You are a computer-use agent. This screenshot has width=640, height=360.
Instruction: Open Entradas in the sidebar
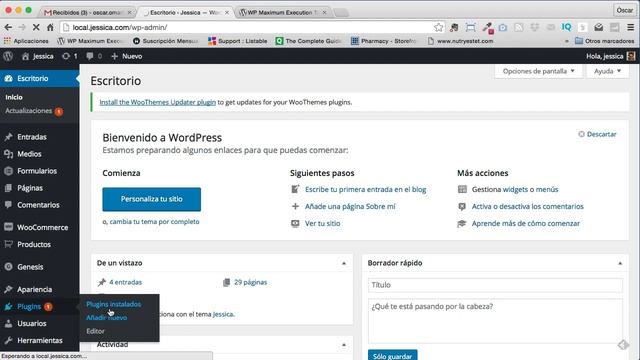point(40,137)
